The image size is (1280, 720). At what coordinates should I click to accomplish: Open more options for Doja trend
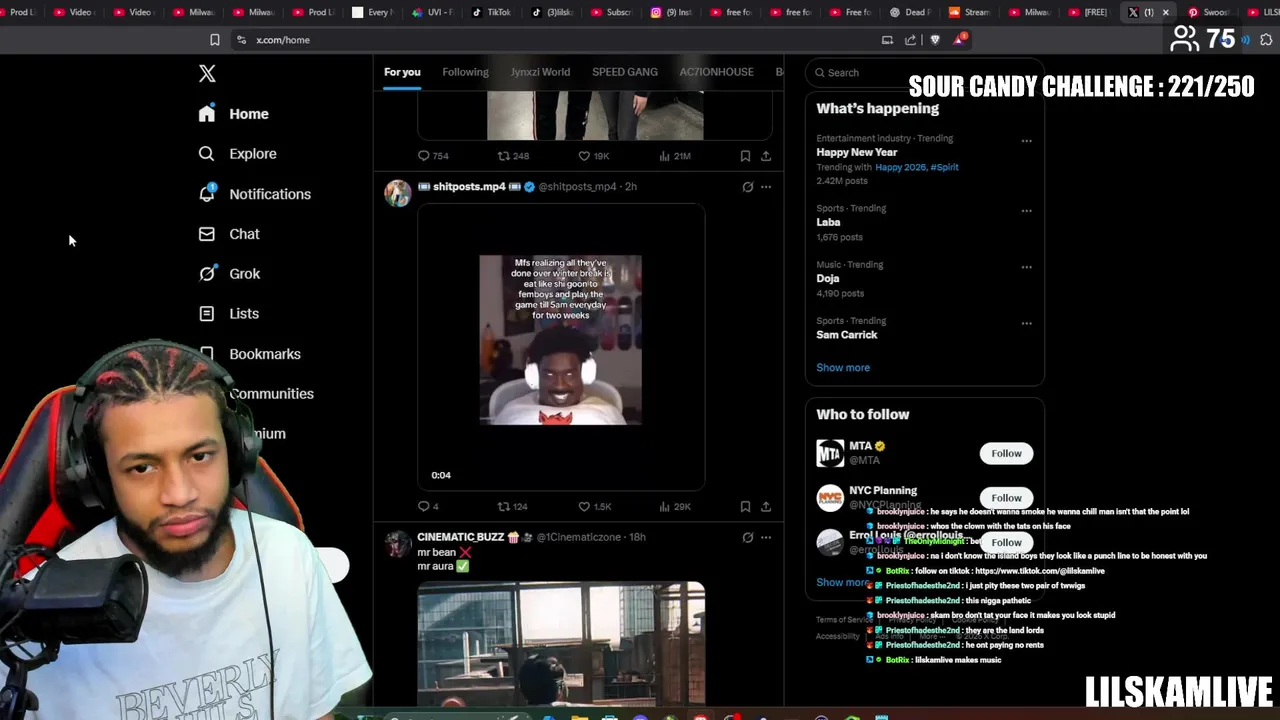coord(1026,267)
